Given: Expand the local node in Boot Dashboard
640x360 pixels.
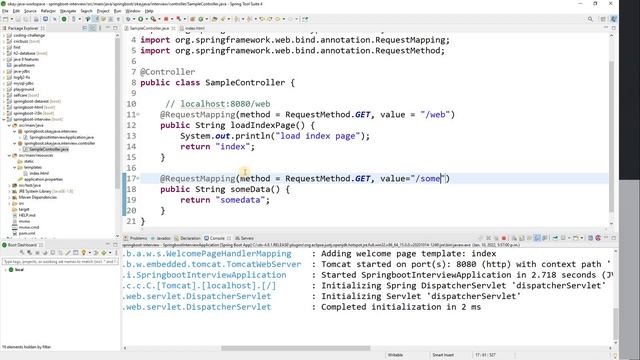Looking at the screenshot, I should (5, 270).
